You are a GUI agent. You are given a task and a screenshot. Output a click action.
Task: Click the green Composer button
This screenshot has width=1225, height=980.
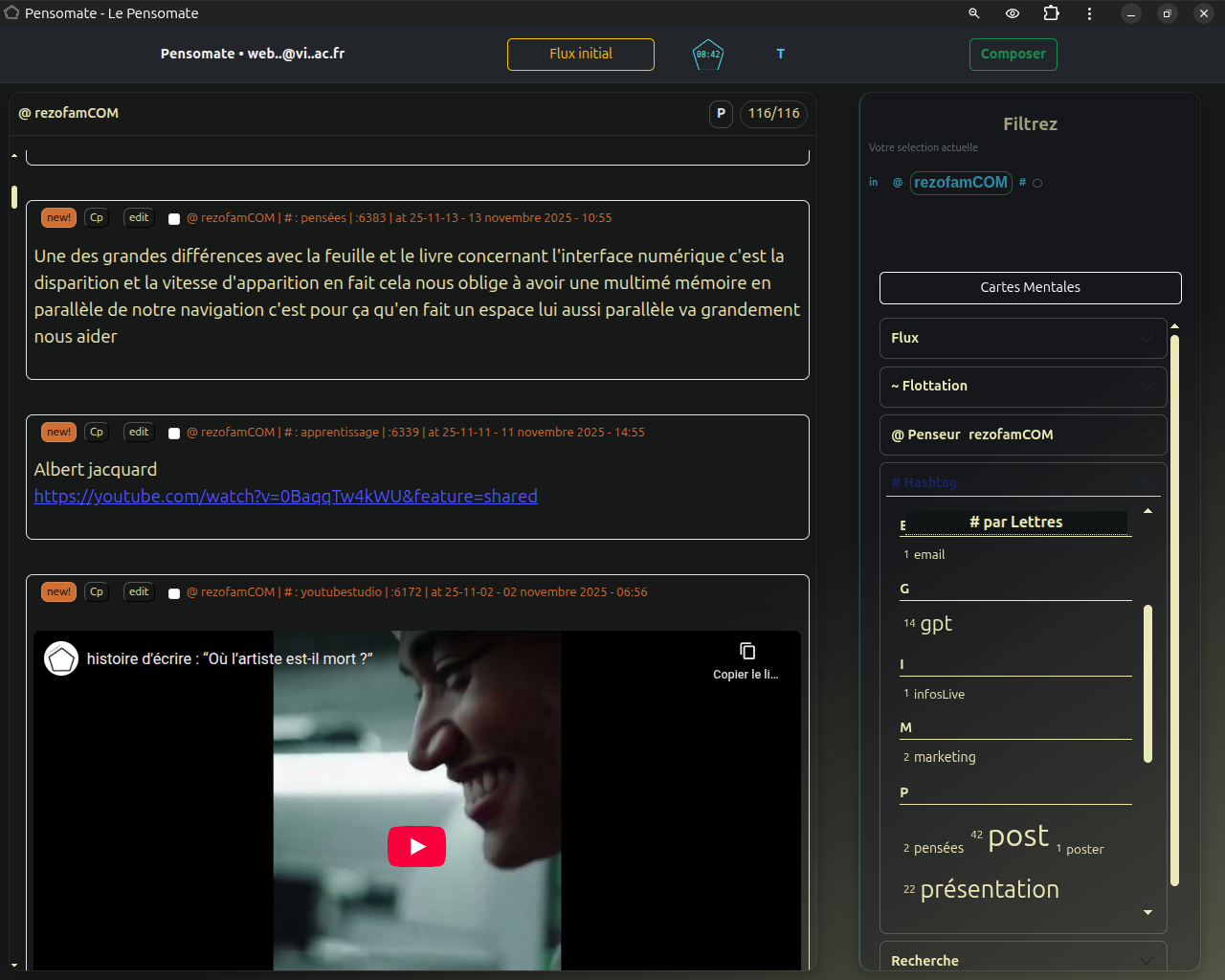[1013, 55]
